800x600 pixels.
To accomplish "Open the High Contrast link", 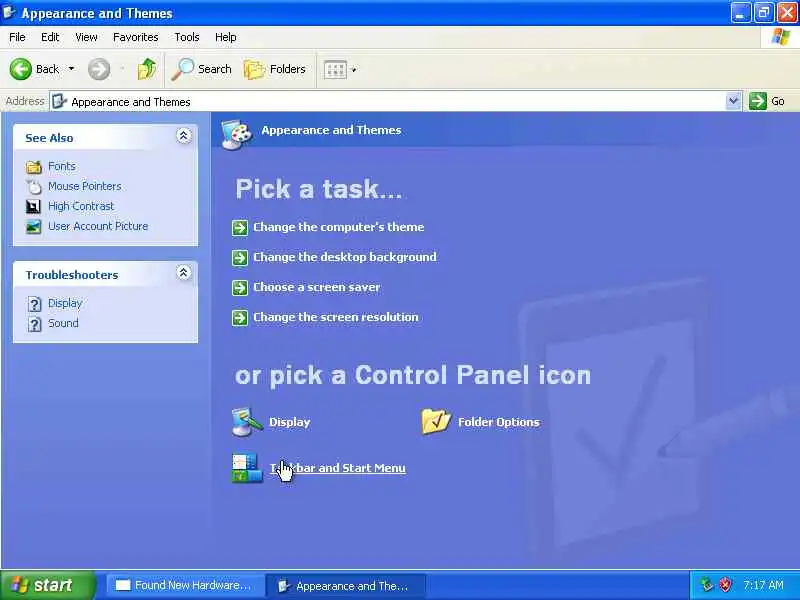I will pos(81,206).
